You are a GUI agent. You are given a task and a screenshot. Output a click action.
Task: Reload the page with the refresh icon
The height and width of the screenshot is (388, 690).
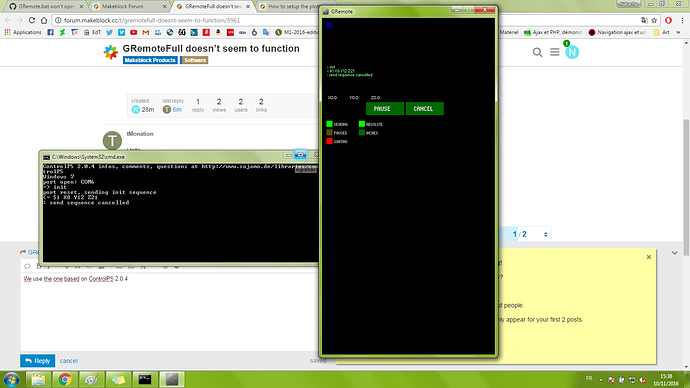pyautogui.click(x=32, y=20)
